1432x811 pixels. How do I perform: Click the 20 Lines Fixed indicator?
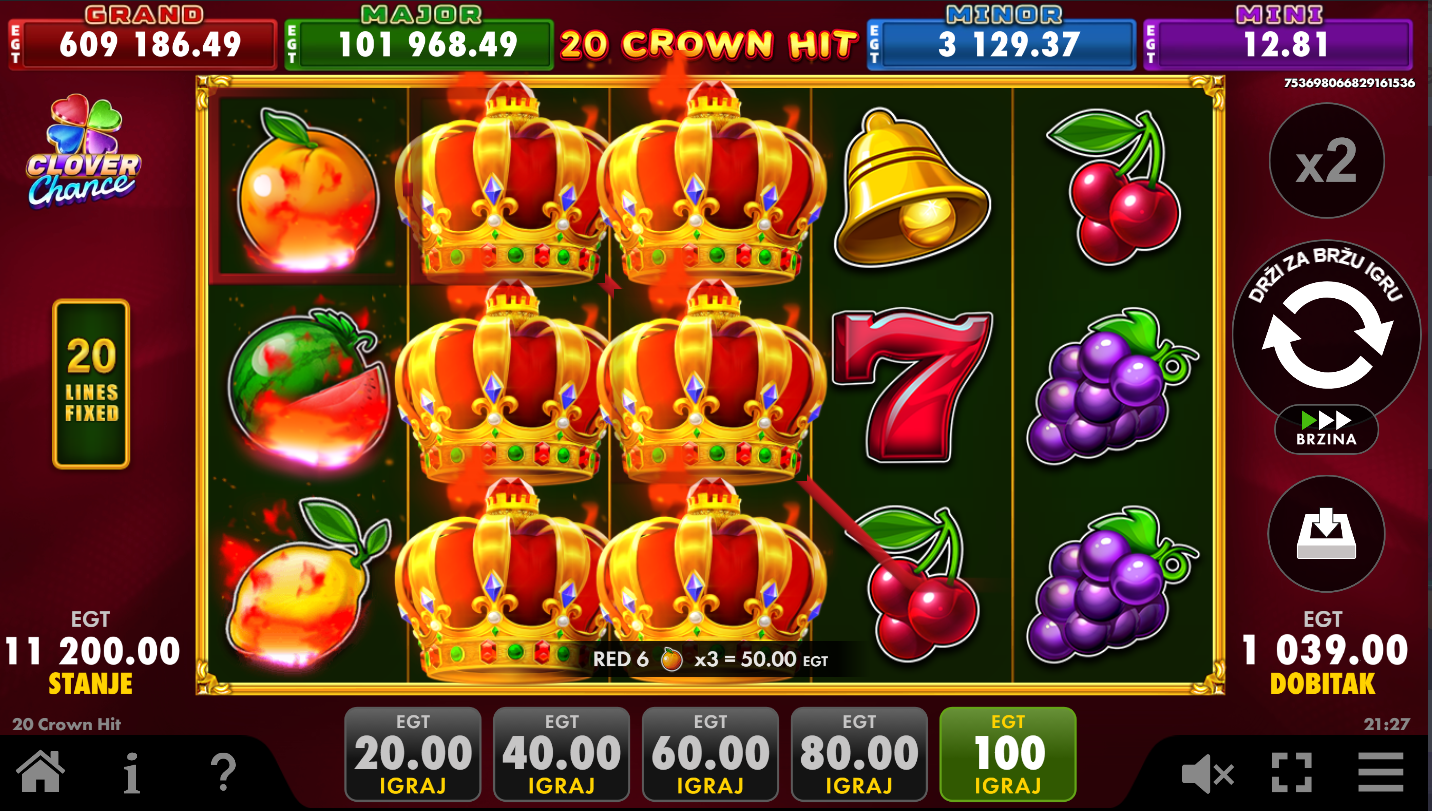(91, 384)
